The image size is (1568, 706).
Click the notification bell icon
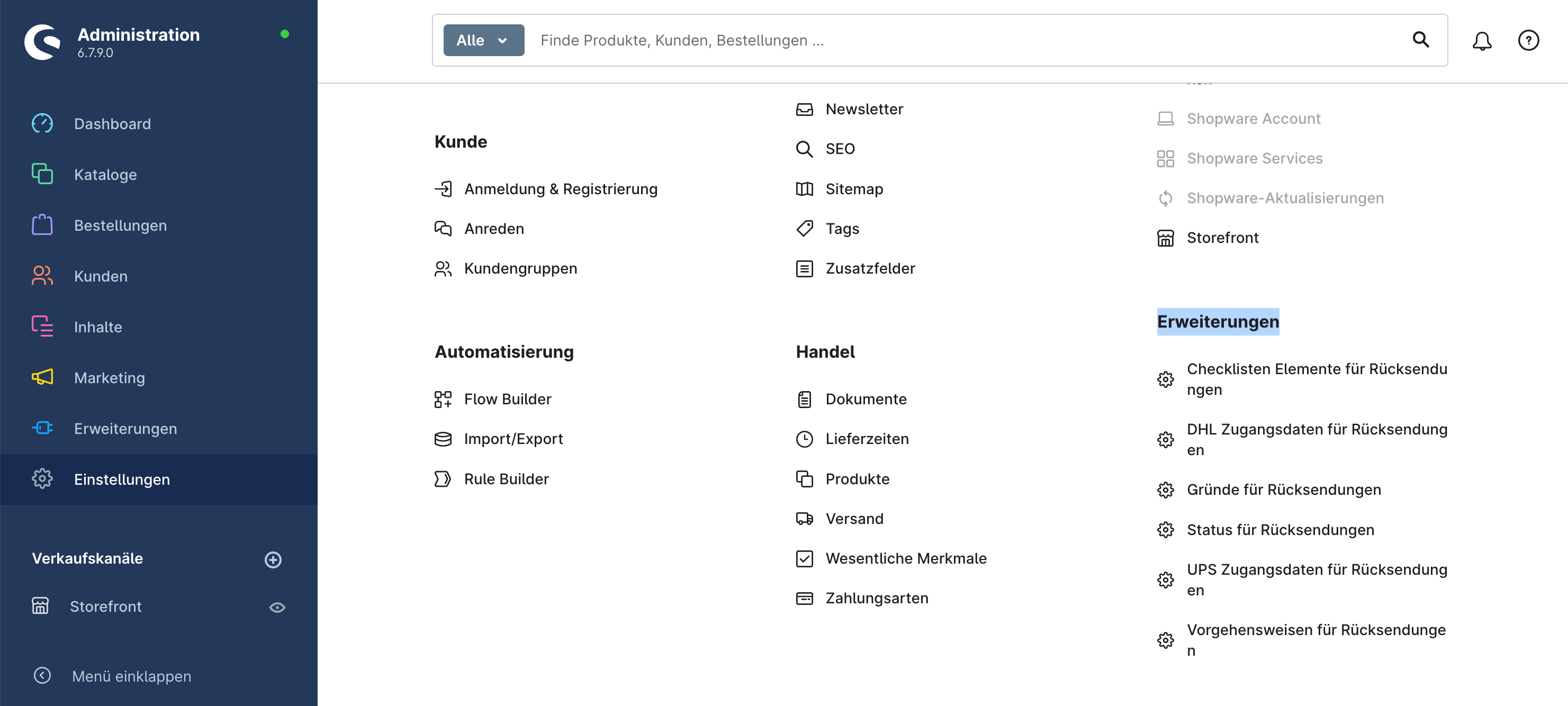pyautogui.click(x=1482, y=41)
